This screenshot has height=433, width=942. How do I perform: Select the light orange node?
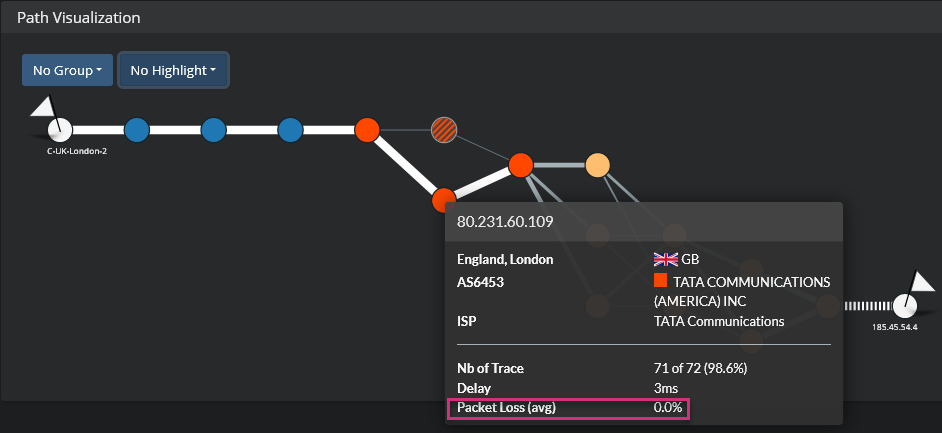(x=598, y=165)
